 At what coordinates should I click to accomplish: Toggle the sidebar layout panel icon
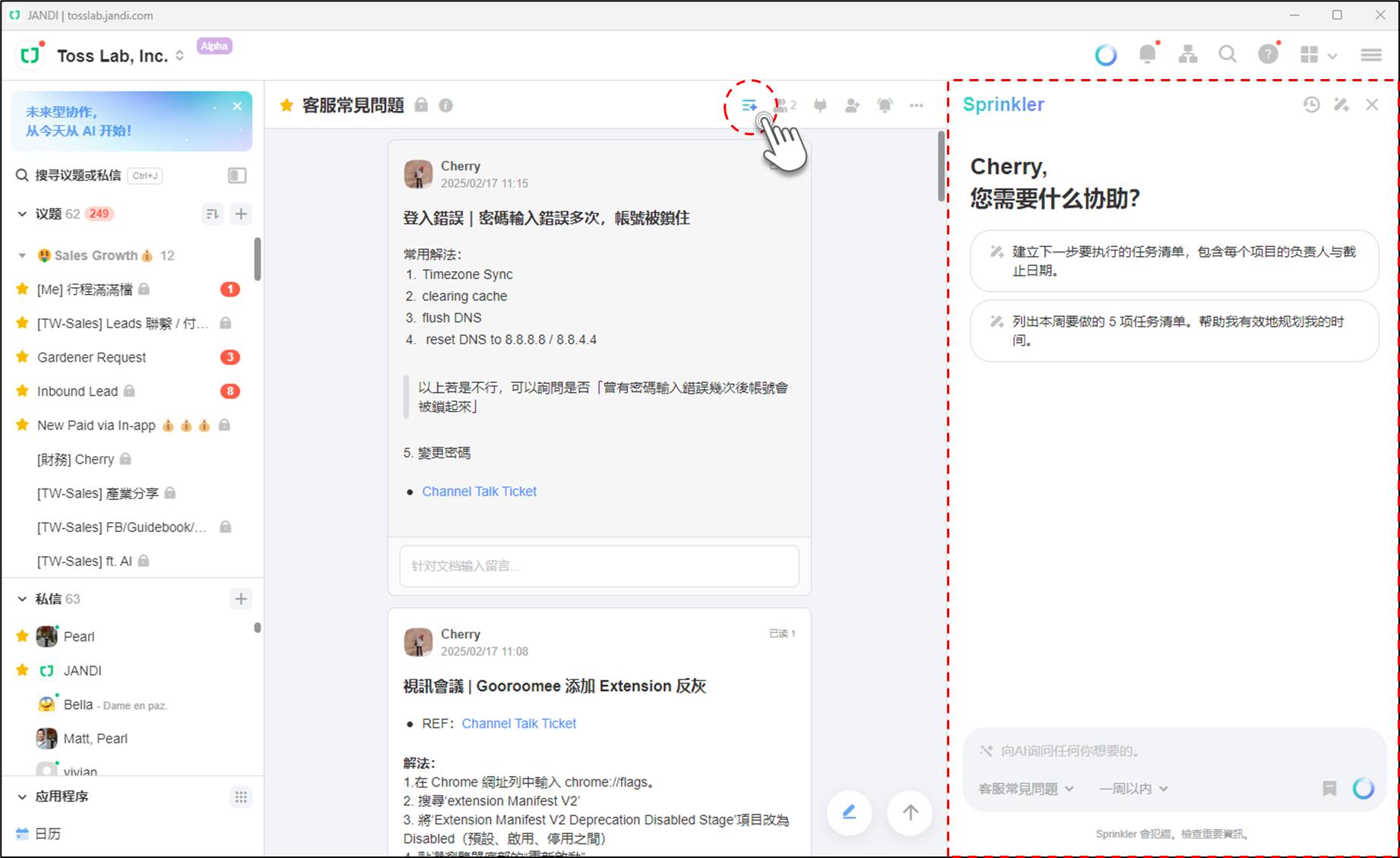click(x=237, y=176)
